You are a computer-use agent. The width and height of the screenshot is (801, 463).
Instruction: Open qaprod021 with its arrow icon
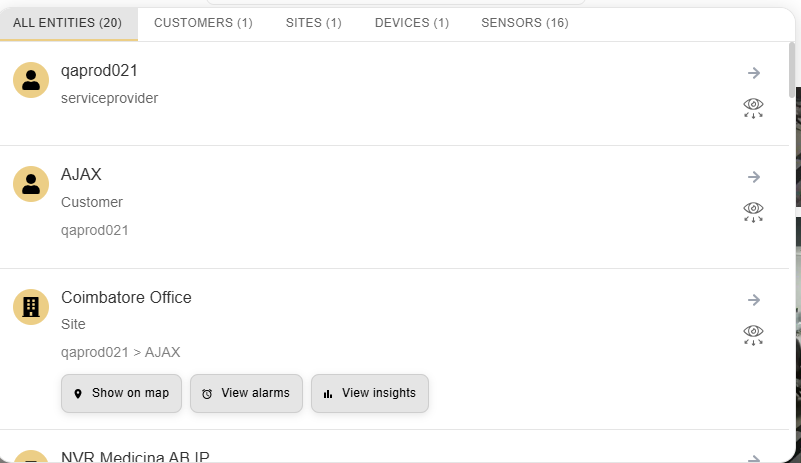click(x=753, y=73)
